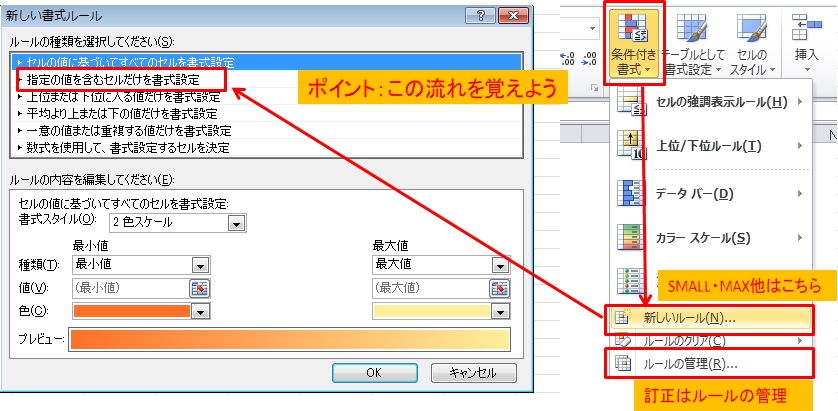Open the orange 最小値 color dropdown
Screen dimensions: 838x411
[200, 312]
